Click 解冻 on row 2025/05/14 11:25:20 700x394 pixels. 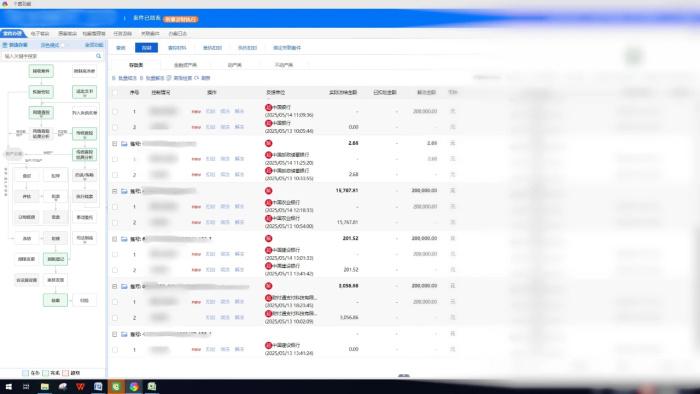[x=239, y=159]
